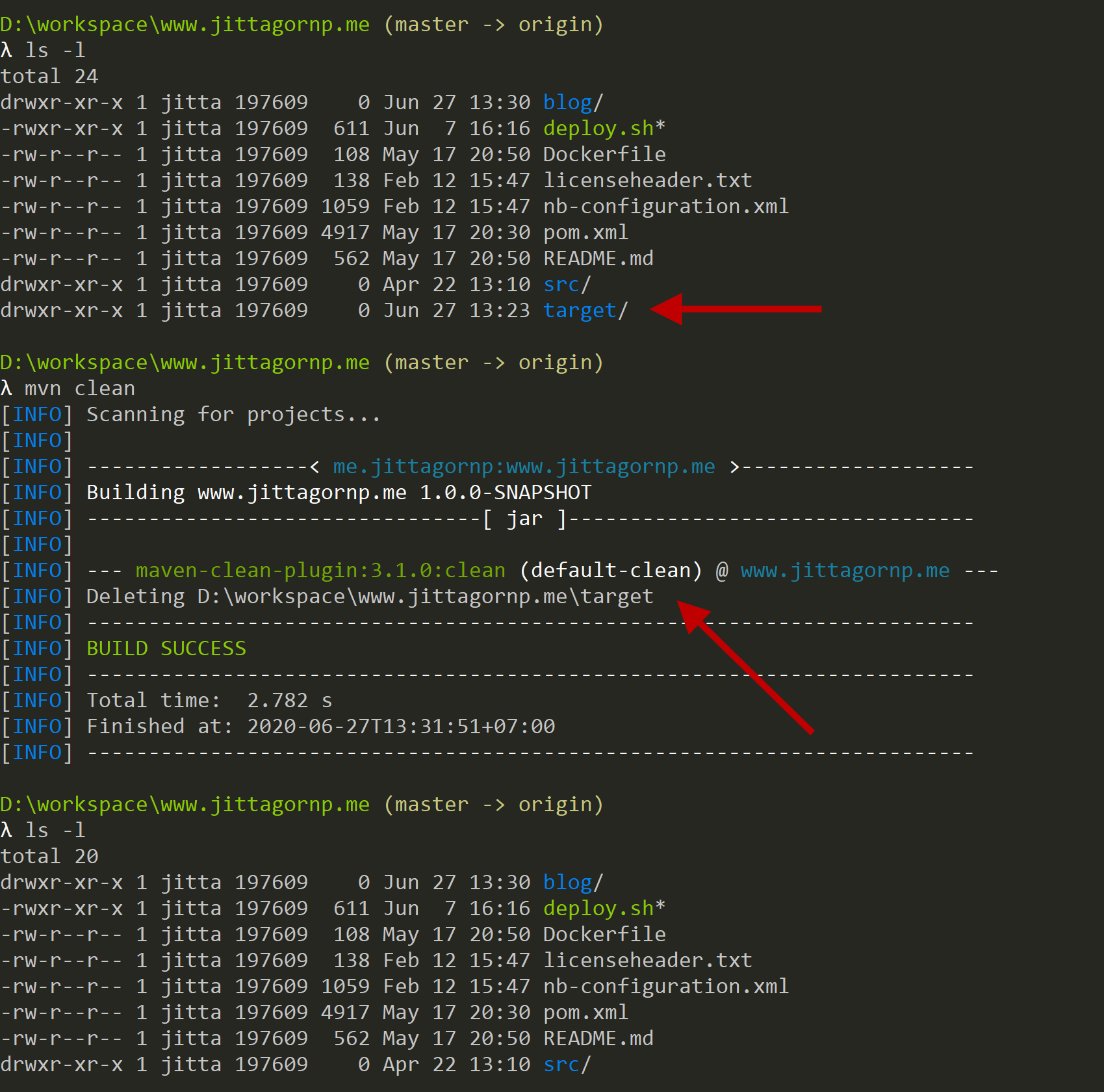Image resolution: width=1104 pixels, height=1092 pixels.
Task: Click the green BUILD SUCCESS message
Action: 166,649
